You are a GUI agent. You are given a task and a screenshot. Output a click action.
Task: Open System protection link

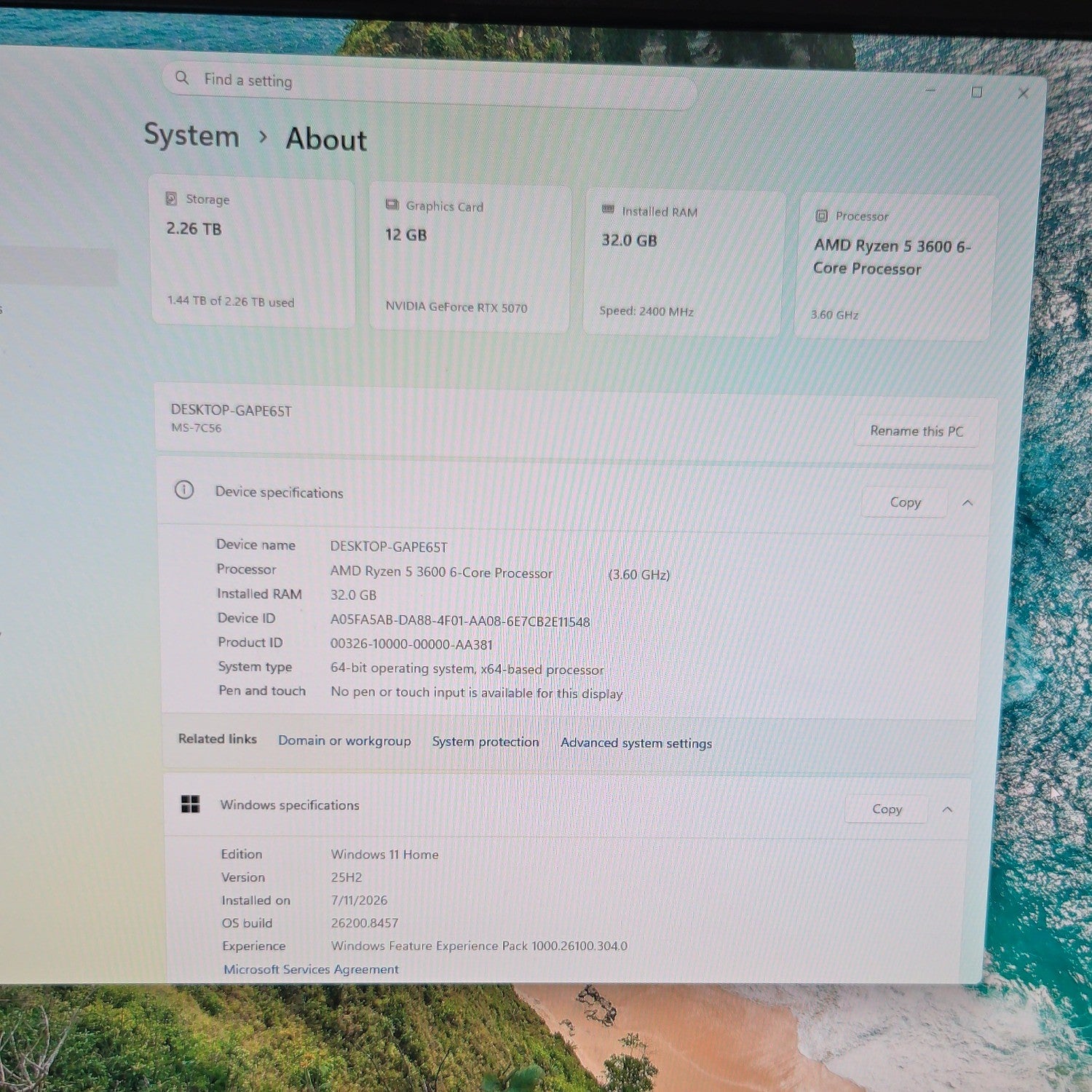[x=486, y=742]
